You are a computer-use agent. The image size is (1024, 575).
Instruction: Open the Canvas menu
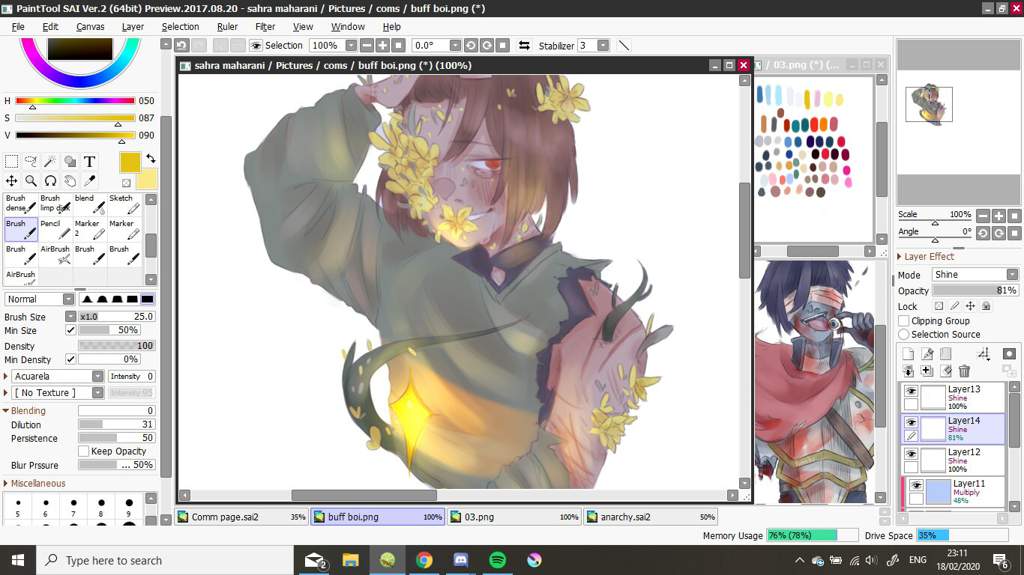coord(90,27)
